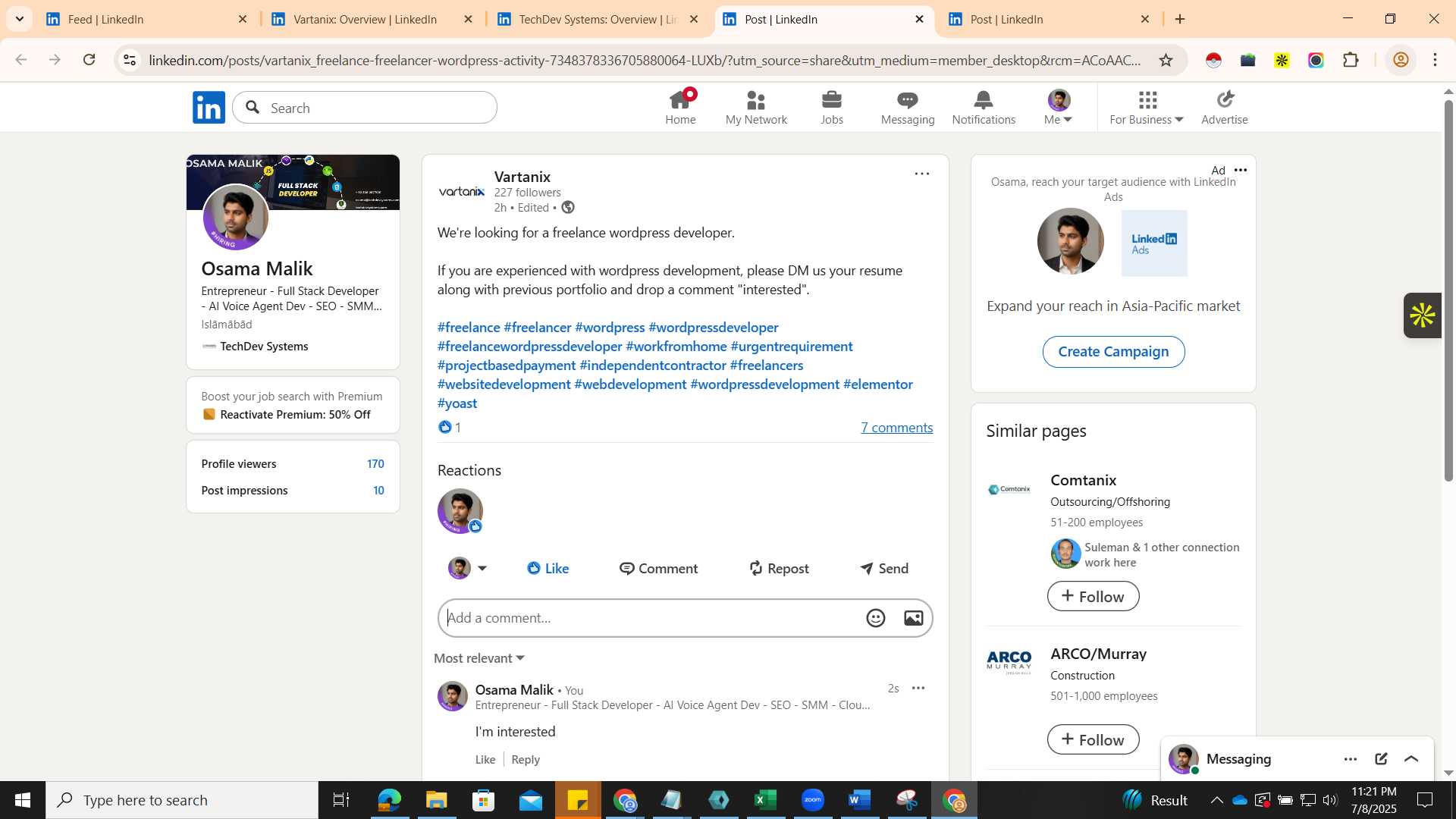Open Messaging overlay options menu
The image size is (1456, 819).
(1350, 759)
